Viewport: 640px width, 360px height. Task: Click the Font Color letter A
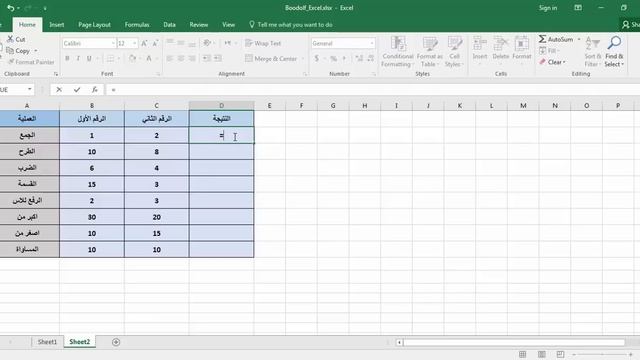149,59
